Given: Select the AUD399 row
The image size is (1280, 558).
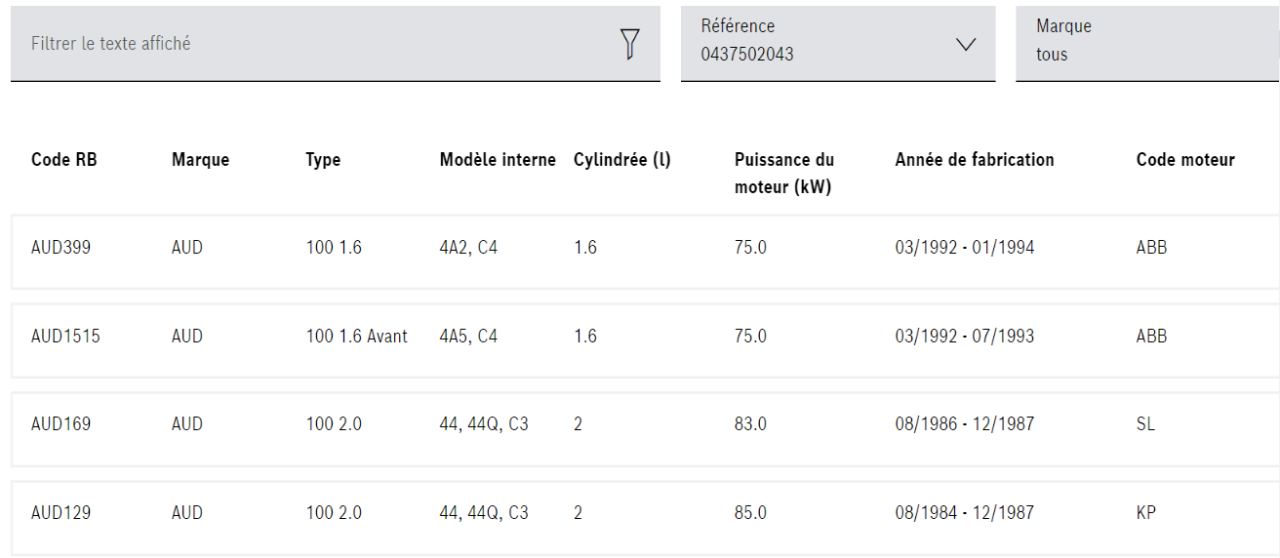Looking at the screenshot, I should point(61,248).
